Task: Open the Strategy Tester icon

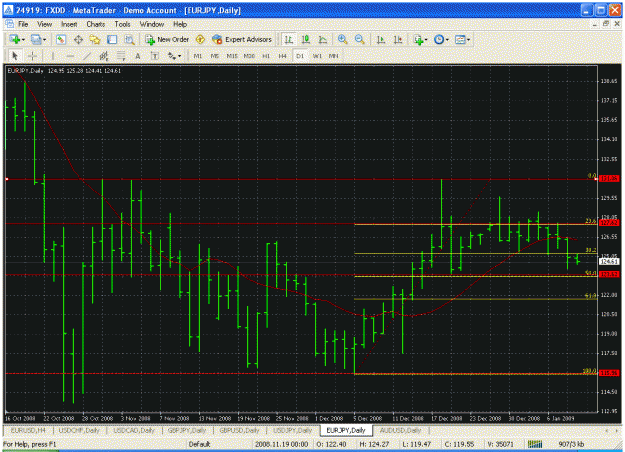Action: pyautogui.click(x=129, y=39)
